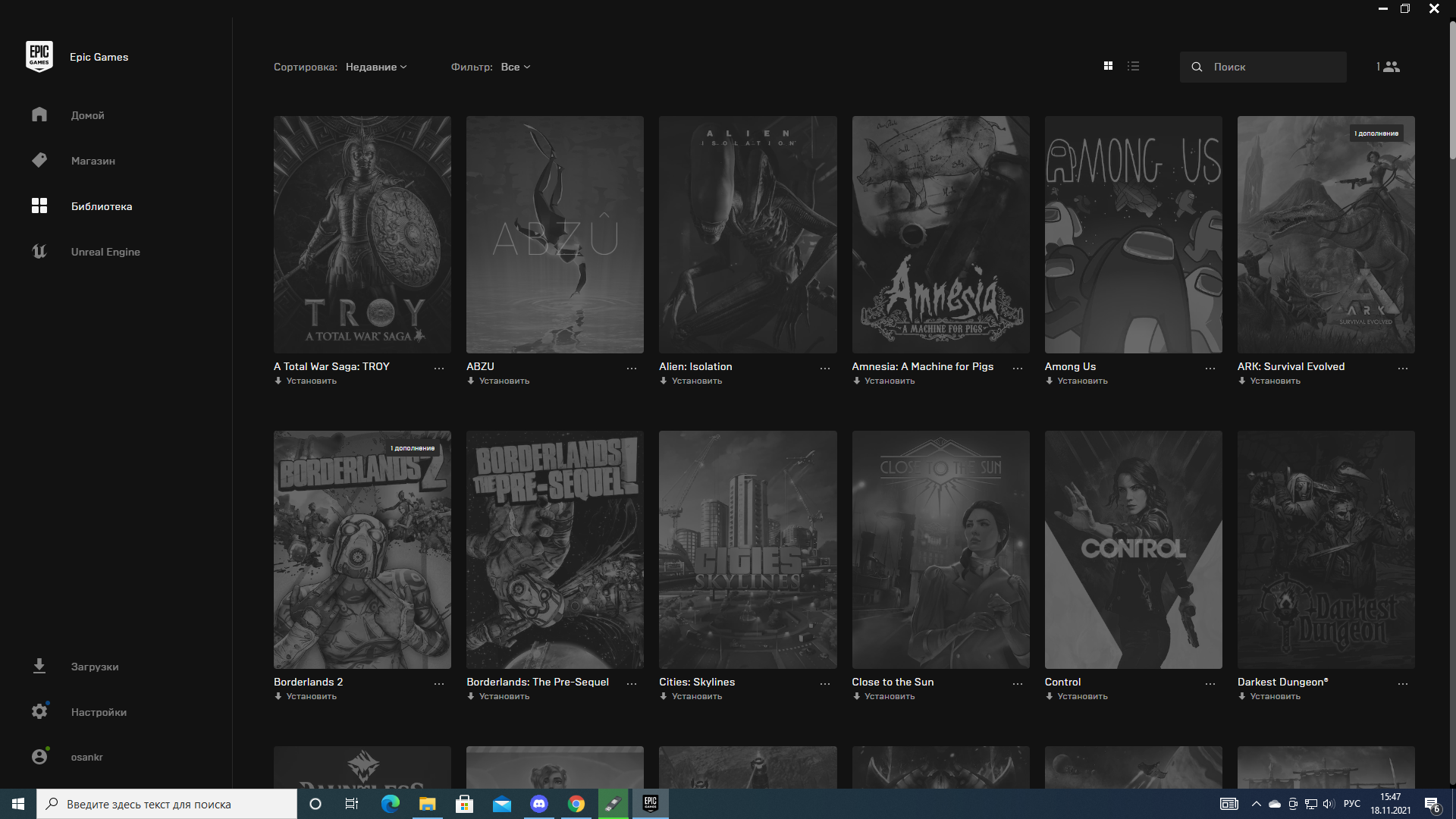Click Установить under Control
The image size is (1456, 819).
pos(1081,696)
